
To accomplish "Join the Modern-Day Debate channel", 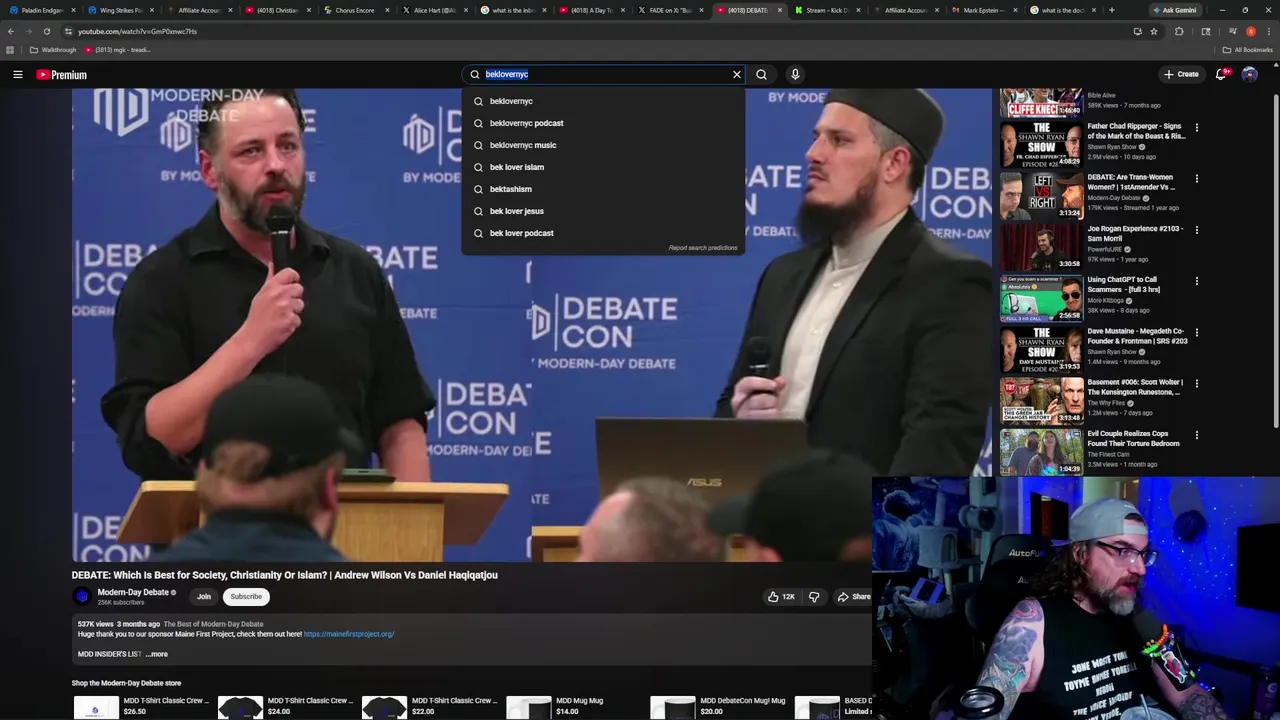I will pos(204,596).
